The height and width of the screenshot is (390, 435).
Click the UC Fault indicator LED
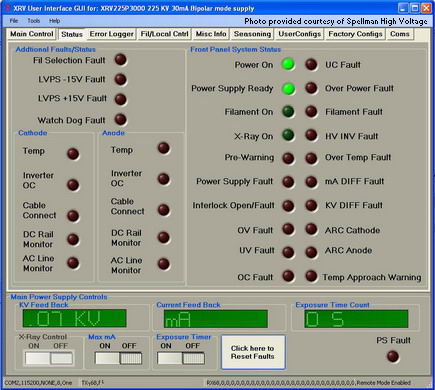coord(311,65)
